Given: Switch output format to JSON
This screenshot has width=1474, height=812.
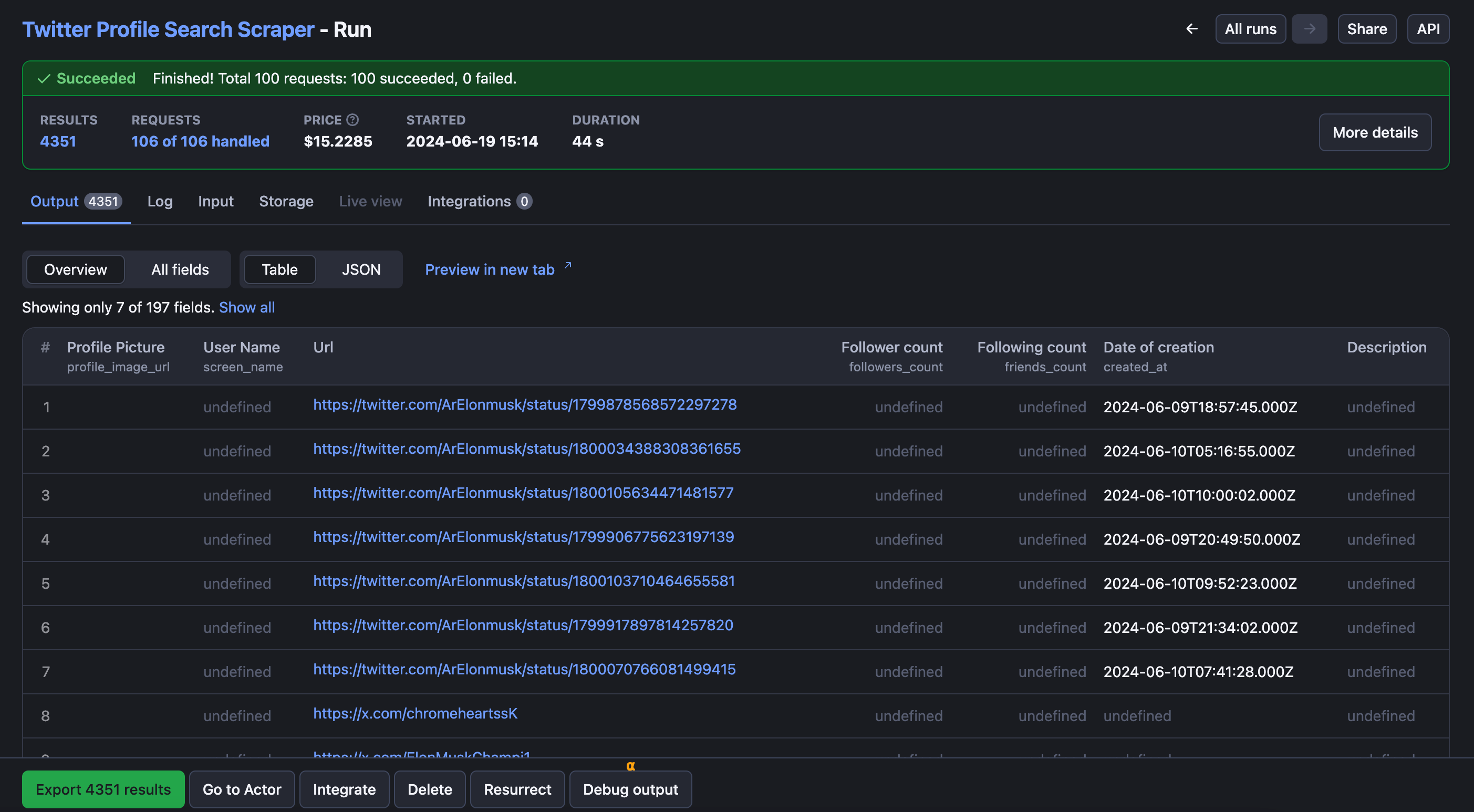Looking at the screenshot, I should click(x=361, y=269).
